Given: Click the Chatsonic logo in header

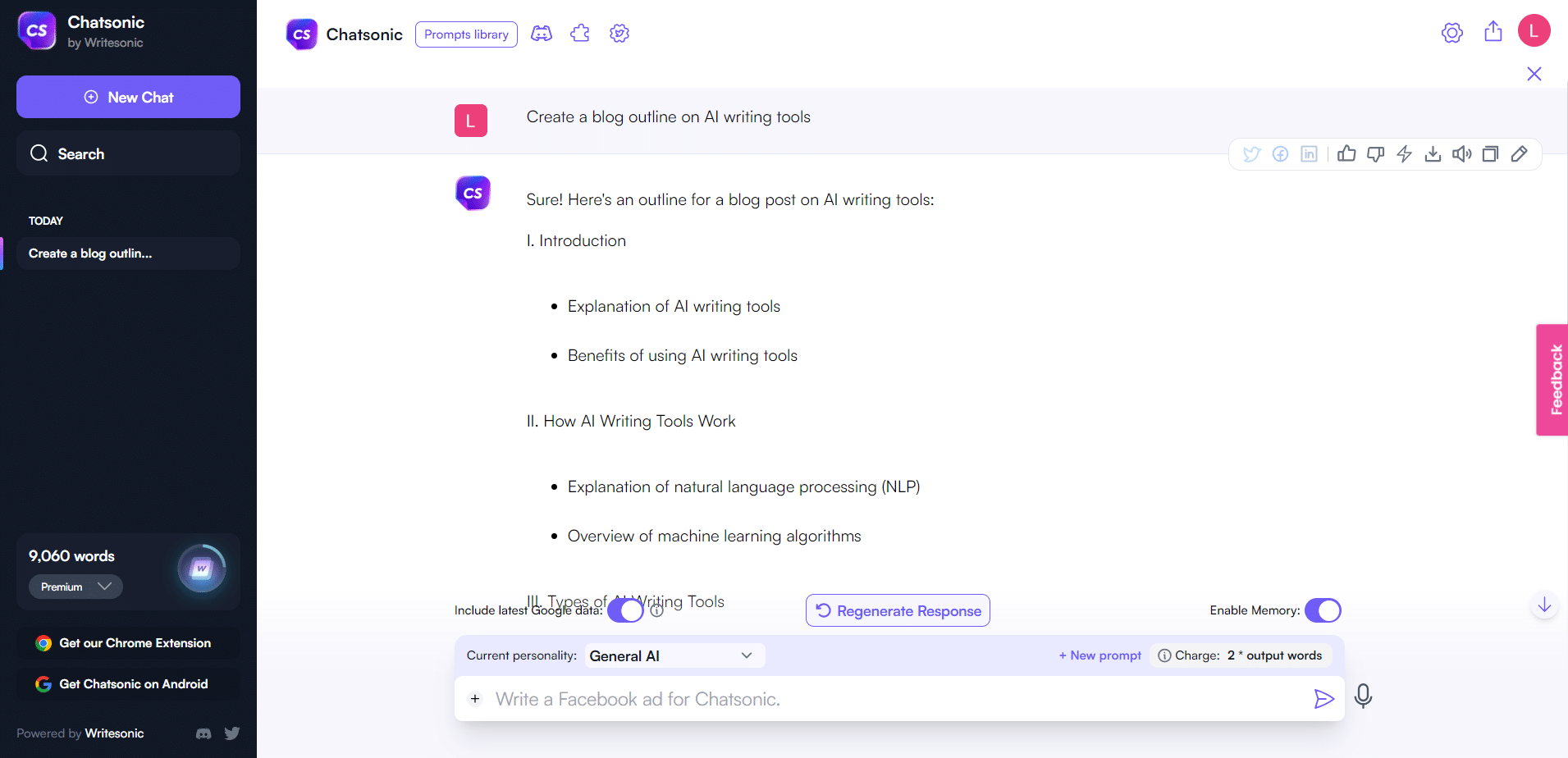Looking at the screenshot, I should 302,34.
